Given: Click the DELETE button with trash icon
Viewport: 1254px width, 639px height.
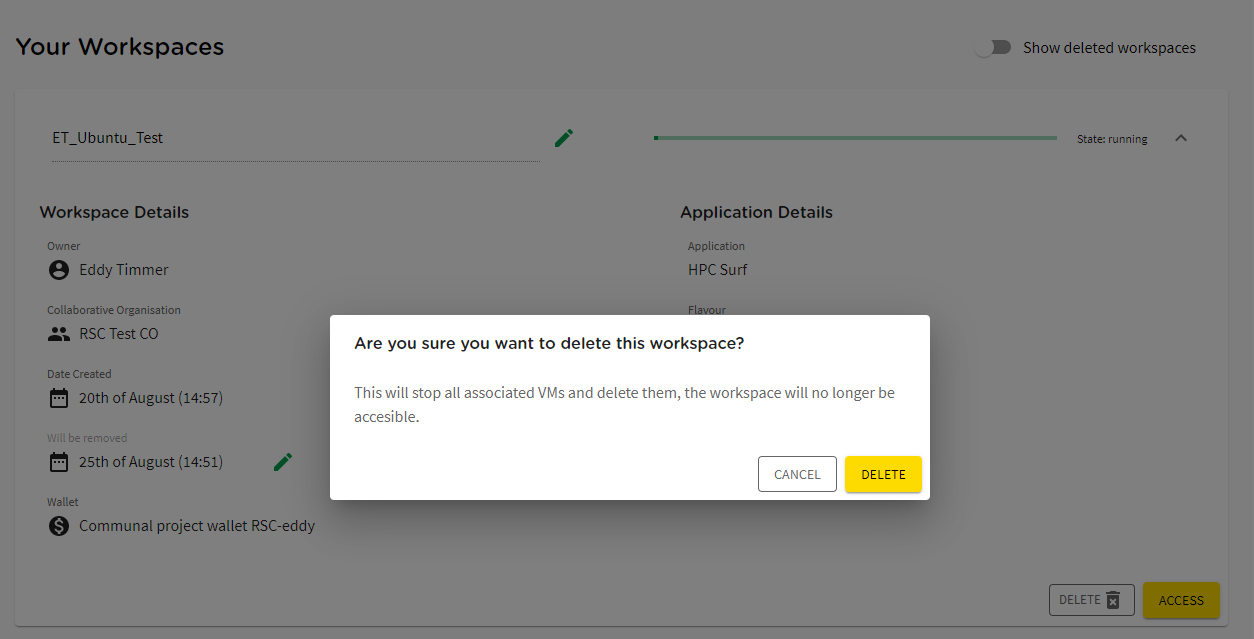Looking at the screenshot, I should point(1092,600).
